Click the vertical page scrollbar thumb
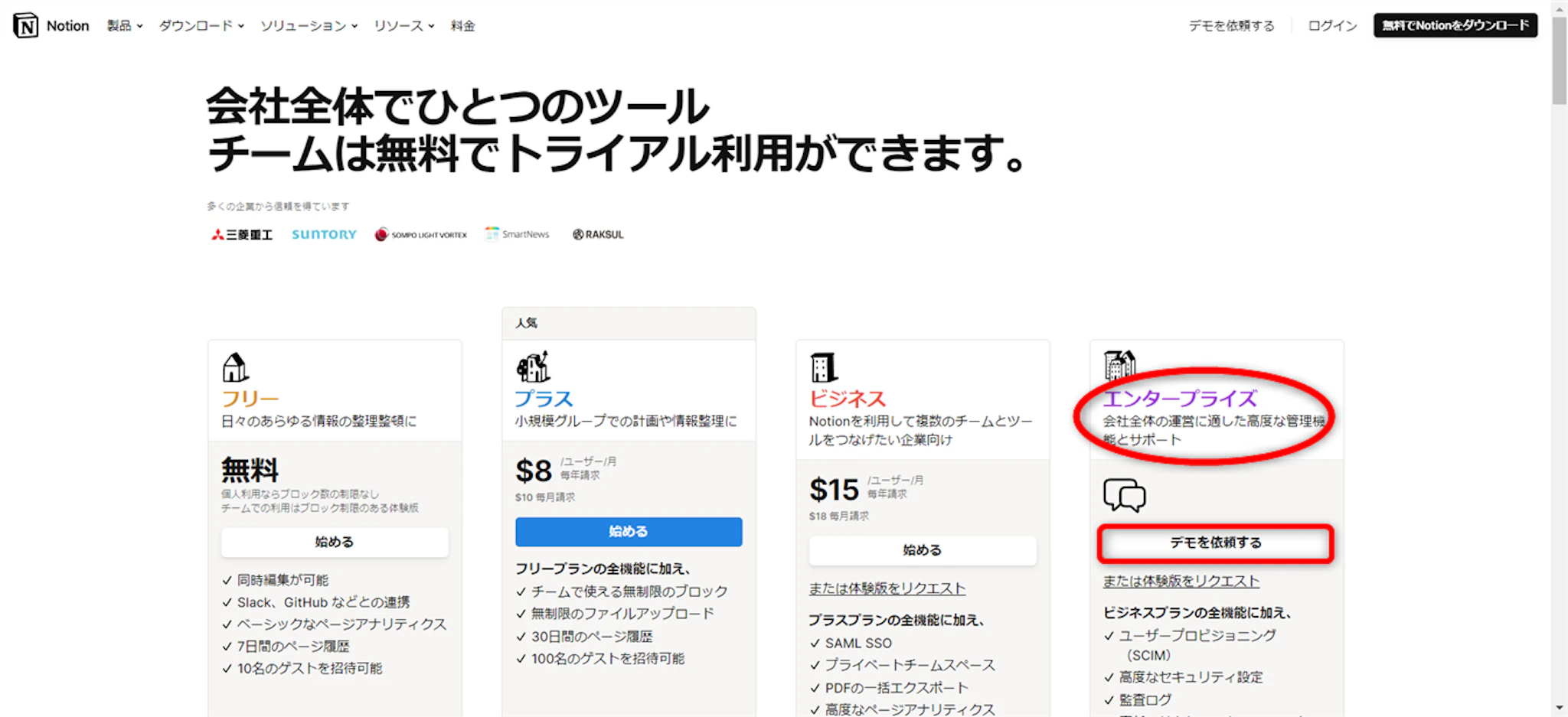Image resolution: width=1568 pixels, height=717 pixels. pos(1560,61)
